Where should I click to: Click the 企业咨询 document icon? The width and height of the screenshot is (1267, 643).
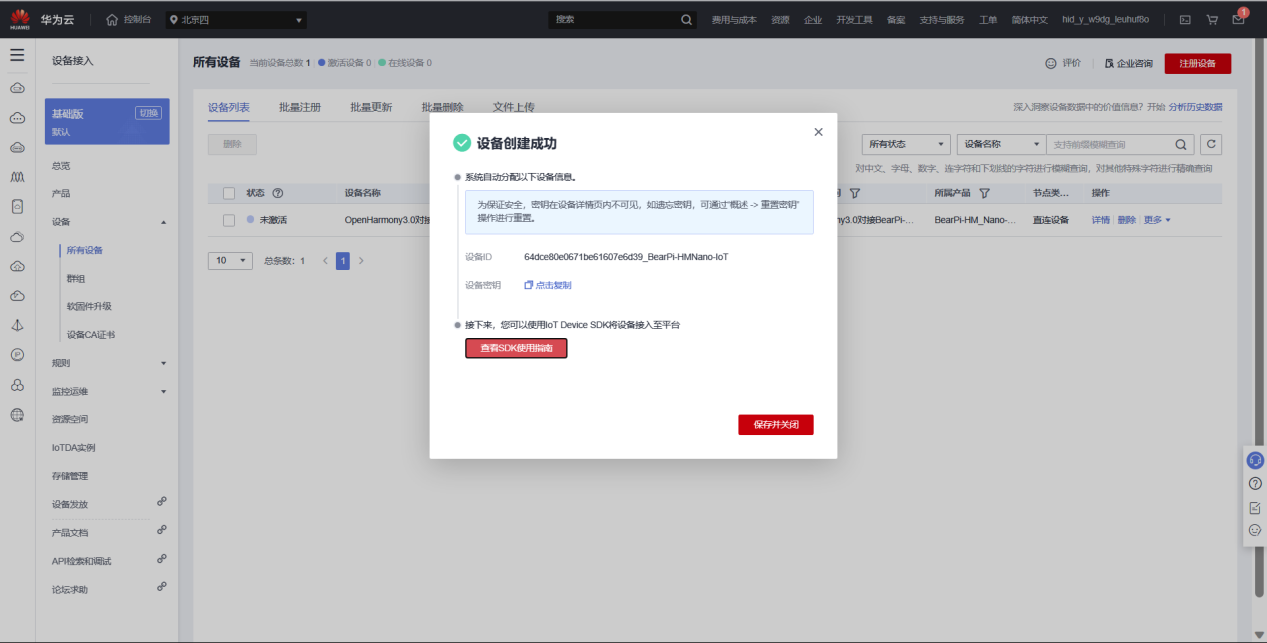[x=1109, y=63]
